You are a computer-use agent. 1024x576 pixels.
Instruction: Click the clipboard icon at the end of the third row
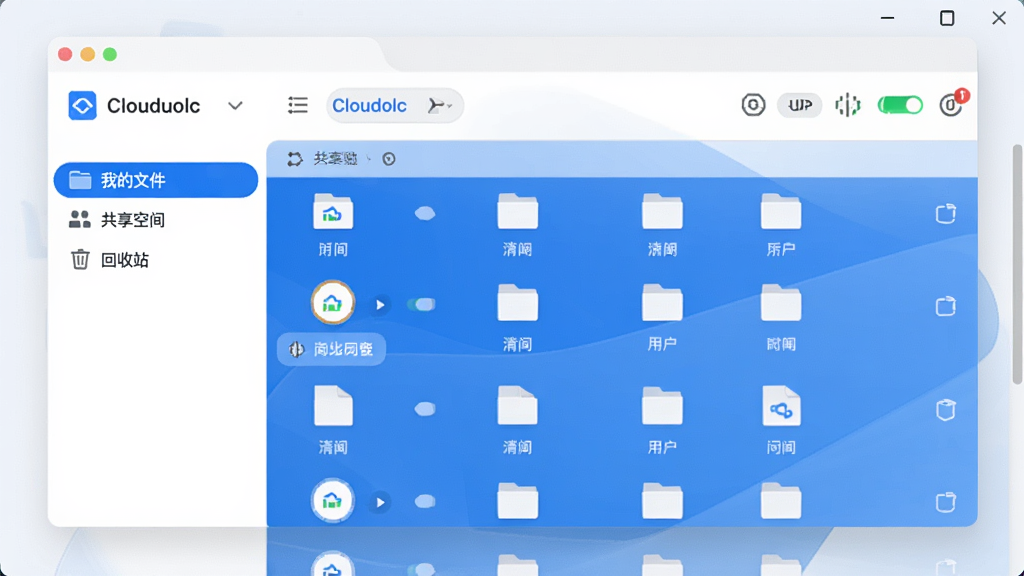(x=946, y=409)
